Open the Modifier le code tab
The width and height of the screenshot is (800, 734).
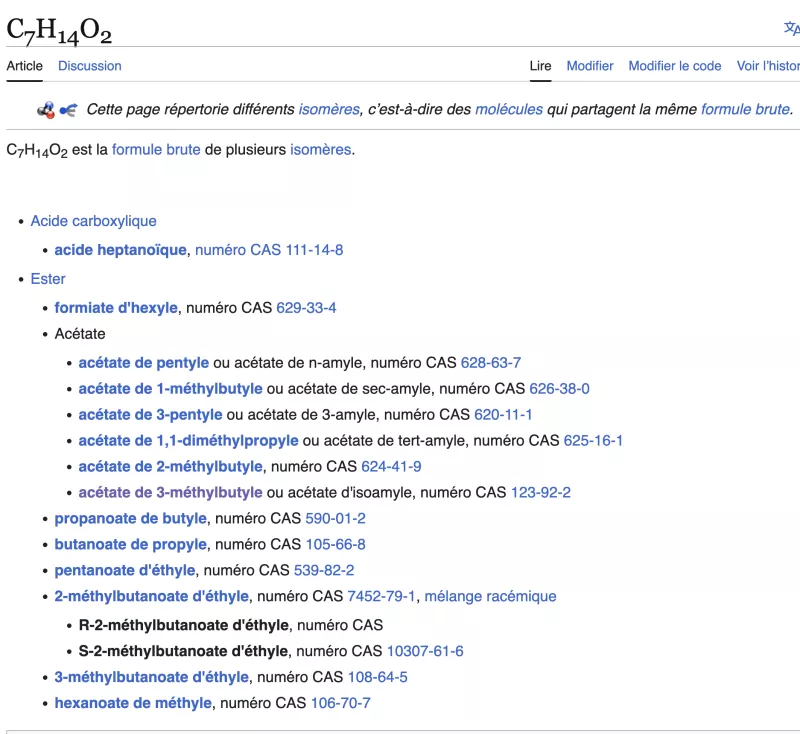pyautogui.click(x=674, y=66)
